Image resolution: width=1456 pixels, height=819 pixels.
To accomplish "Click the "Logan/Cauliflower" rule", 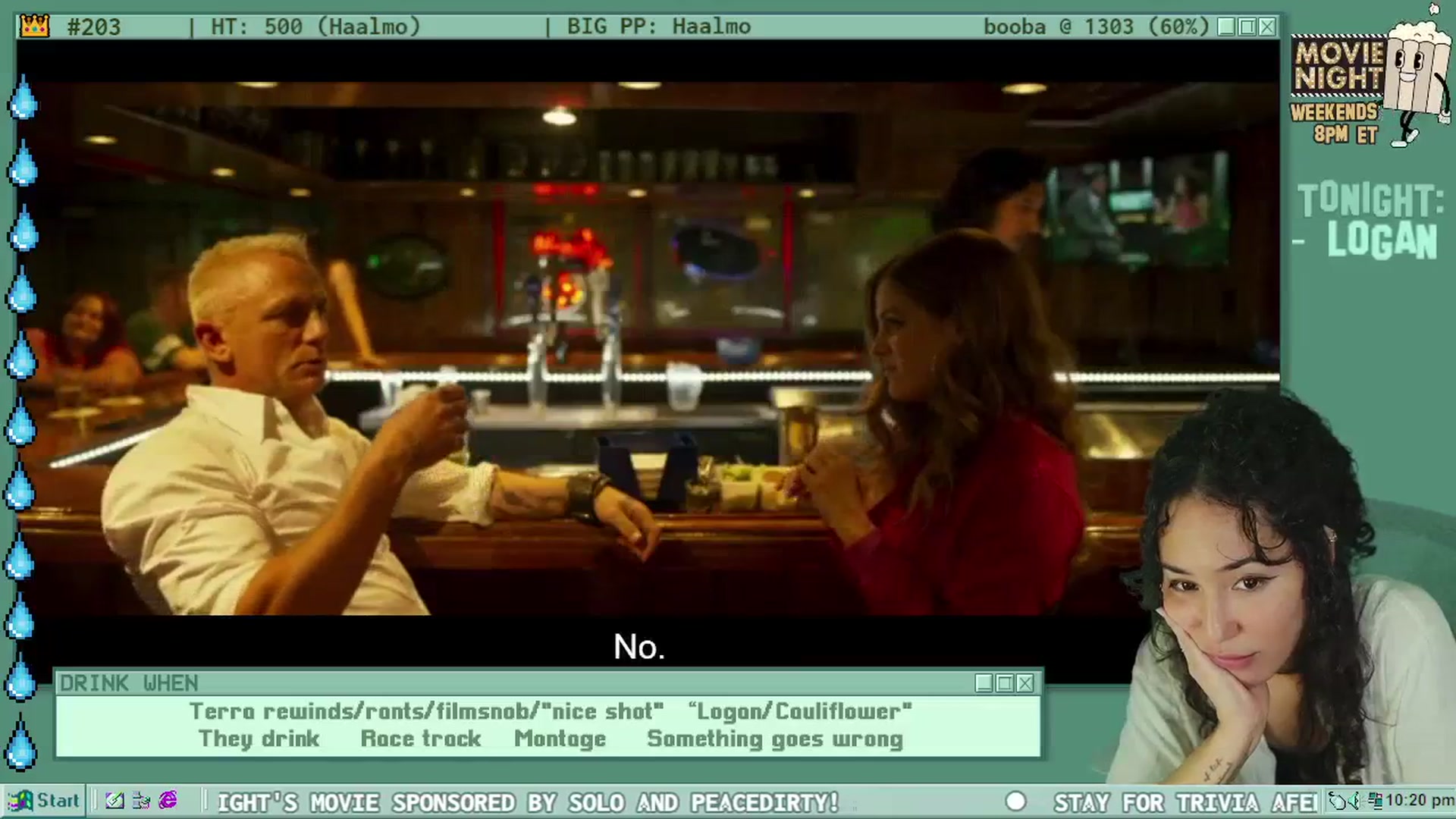I will pyautogui.click(x=800, y=711).
